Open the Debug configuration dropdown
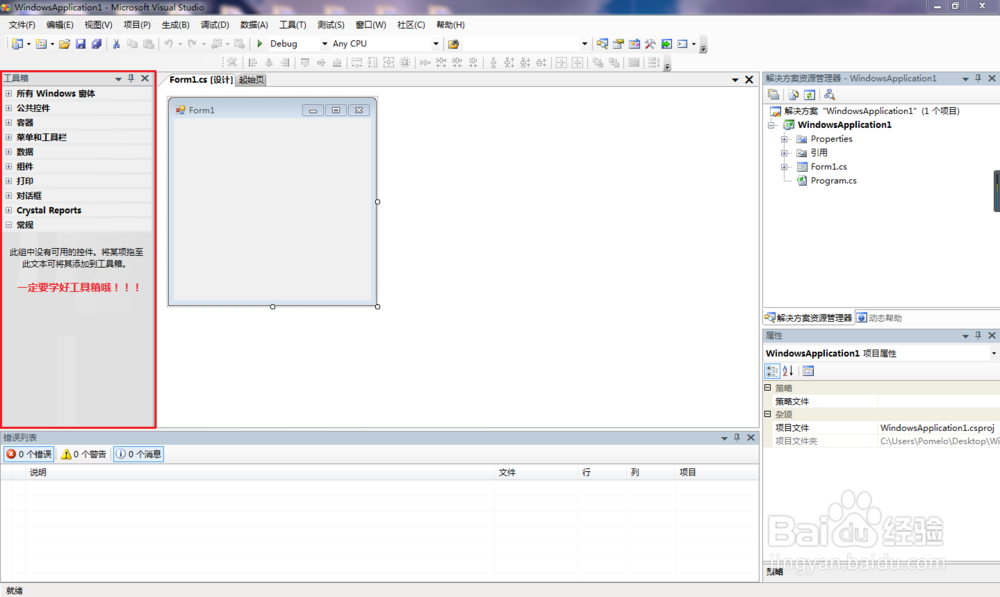Screen dimensions: 1000x597 pos(324,44)
